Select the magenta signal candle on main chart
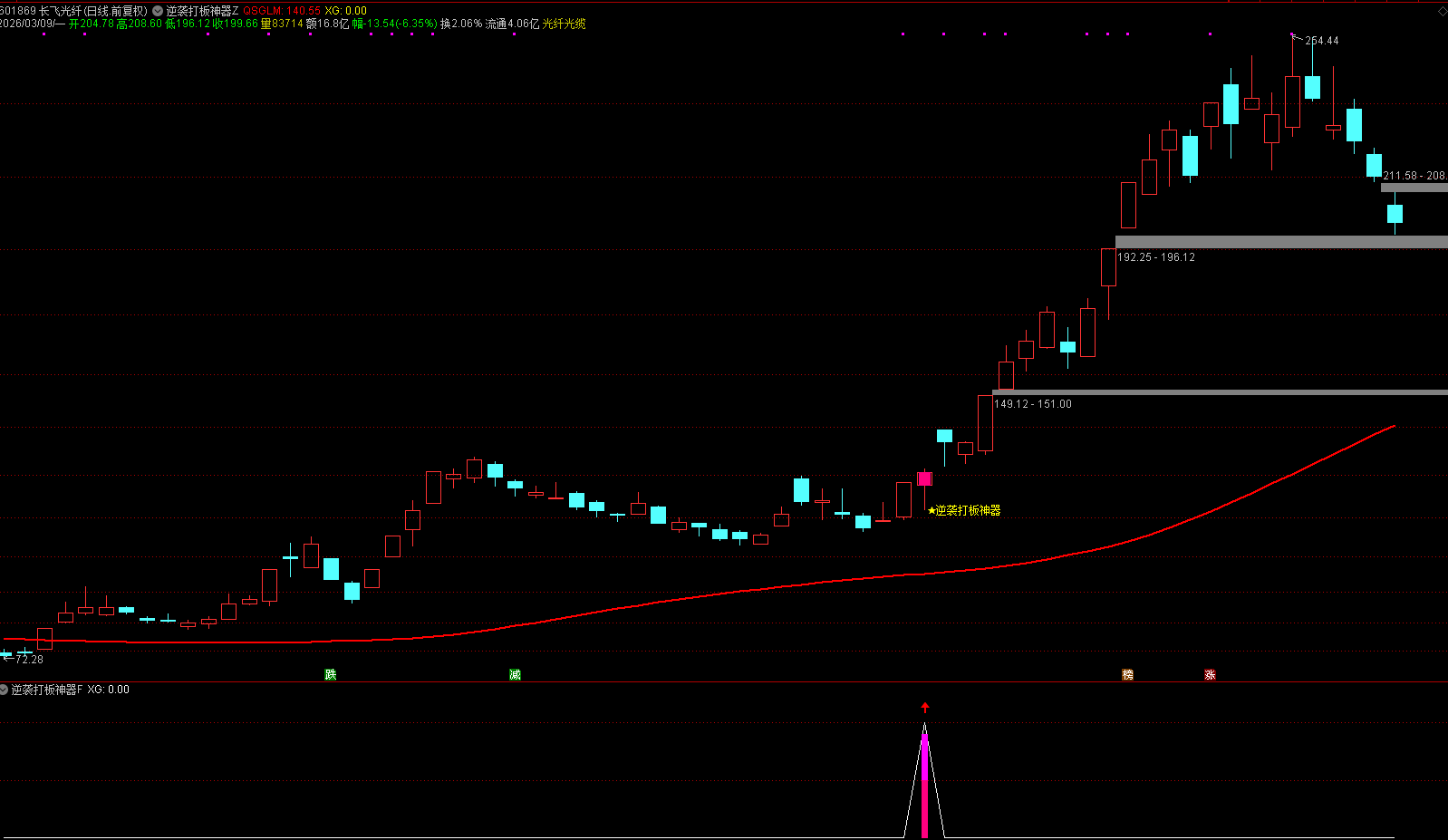Image resolution: width=1448 pixels, height=840 pixels. click(x=924, y=478)
